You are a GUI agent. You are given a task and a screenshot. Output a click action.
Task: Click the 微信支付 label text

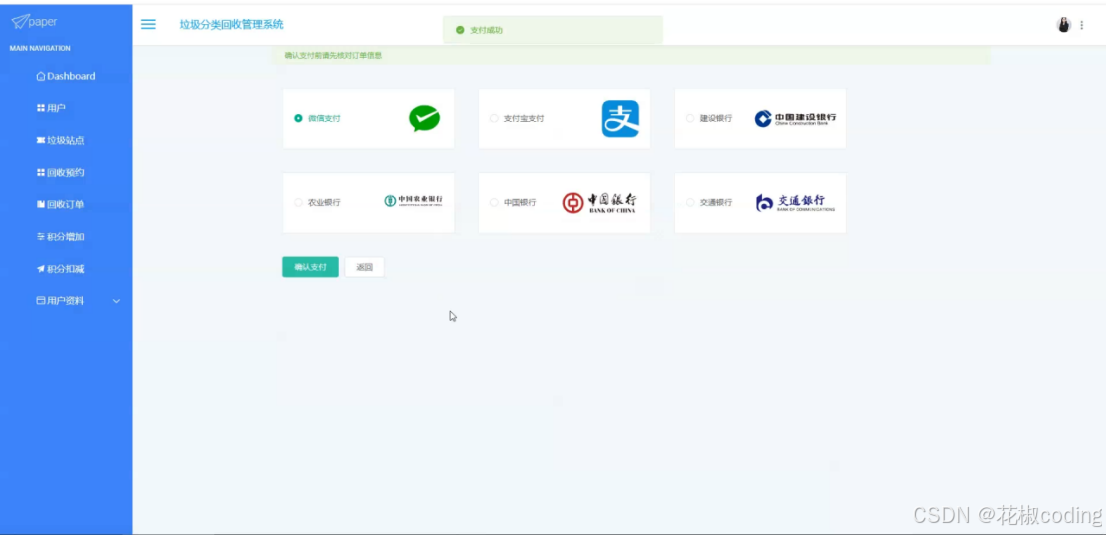tap(324, 119)
